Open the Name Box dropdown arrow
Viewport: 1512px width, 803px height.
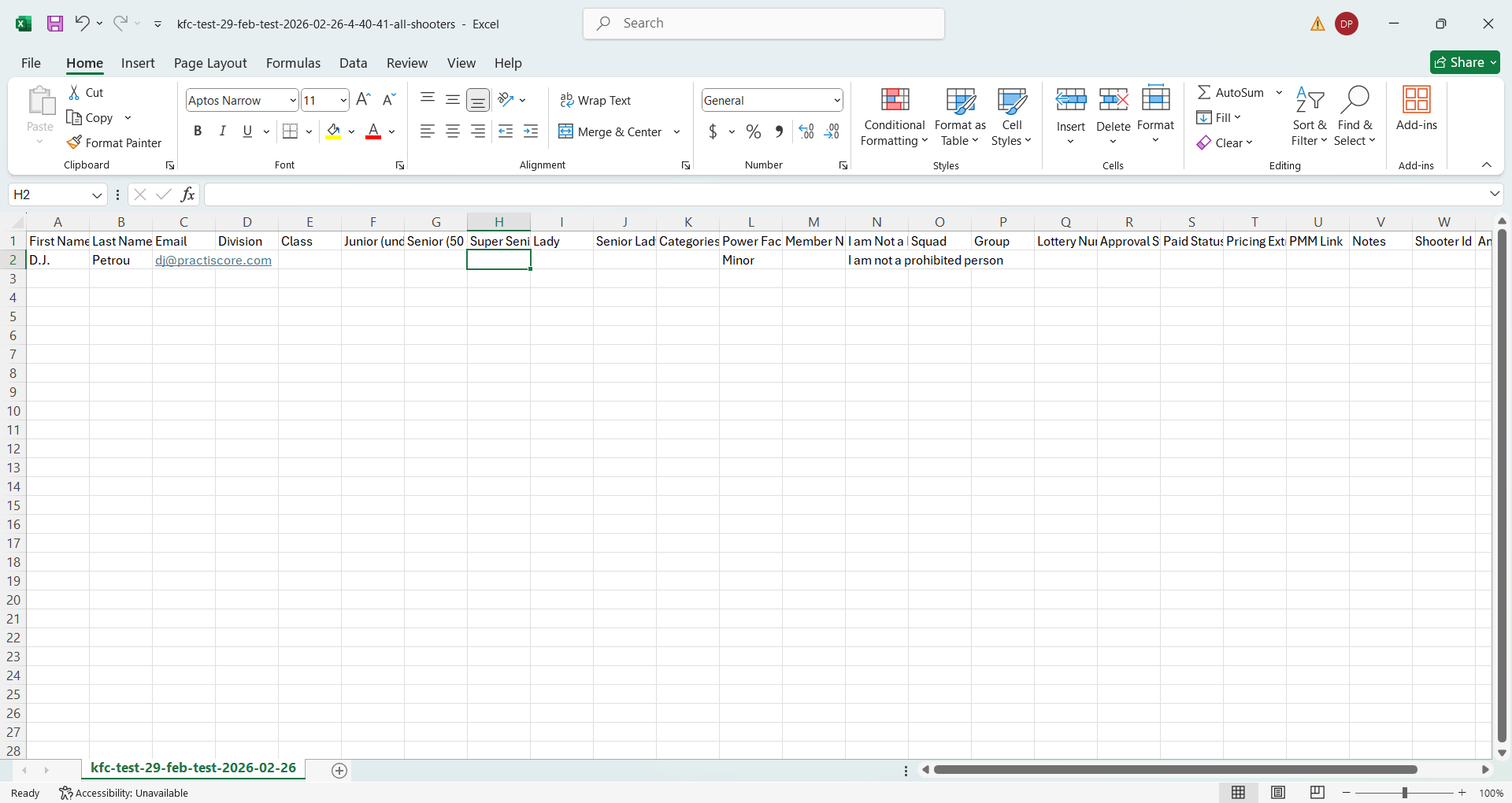coord(97,194)
